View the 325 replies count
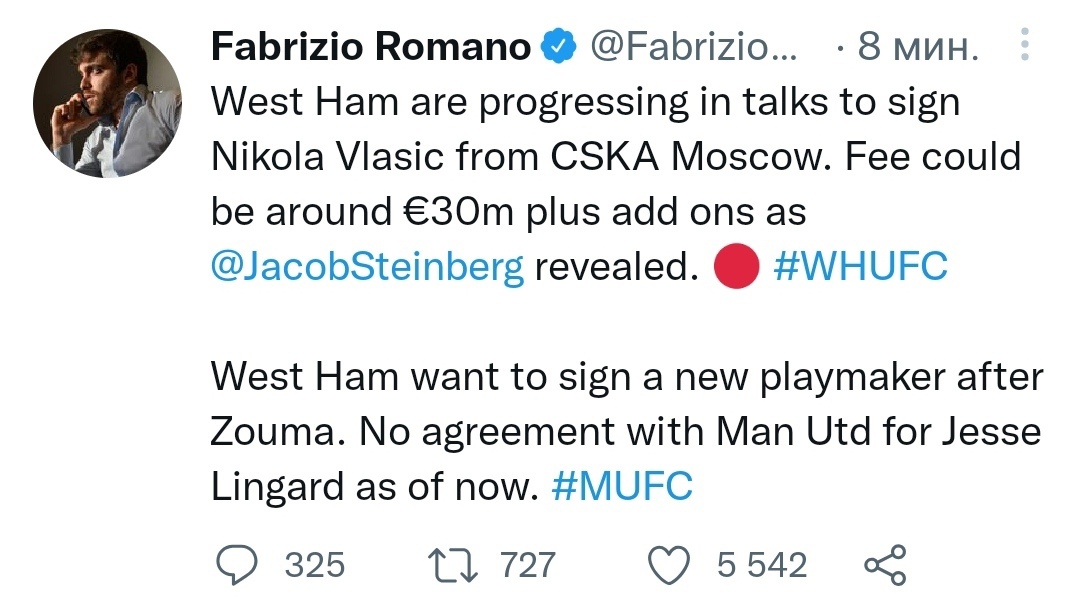1080x614 pixels. coord(315,565)
